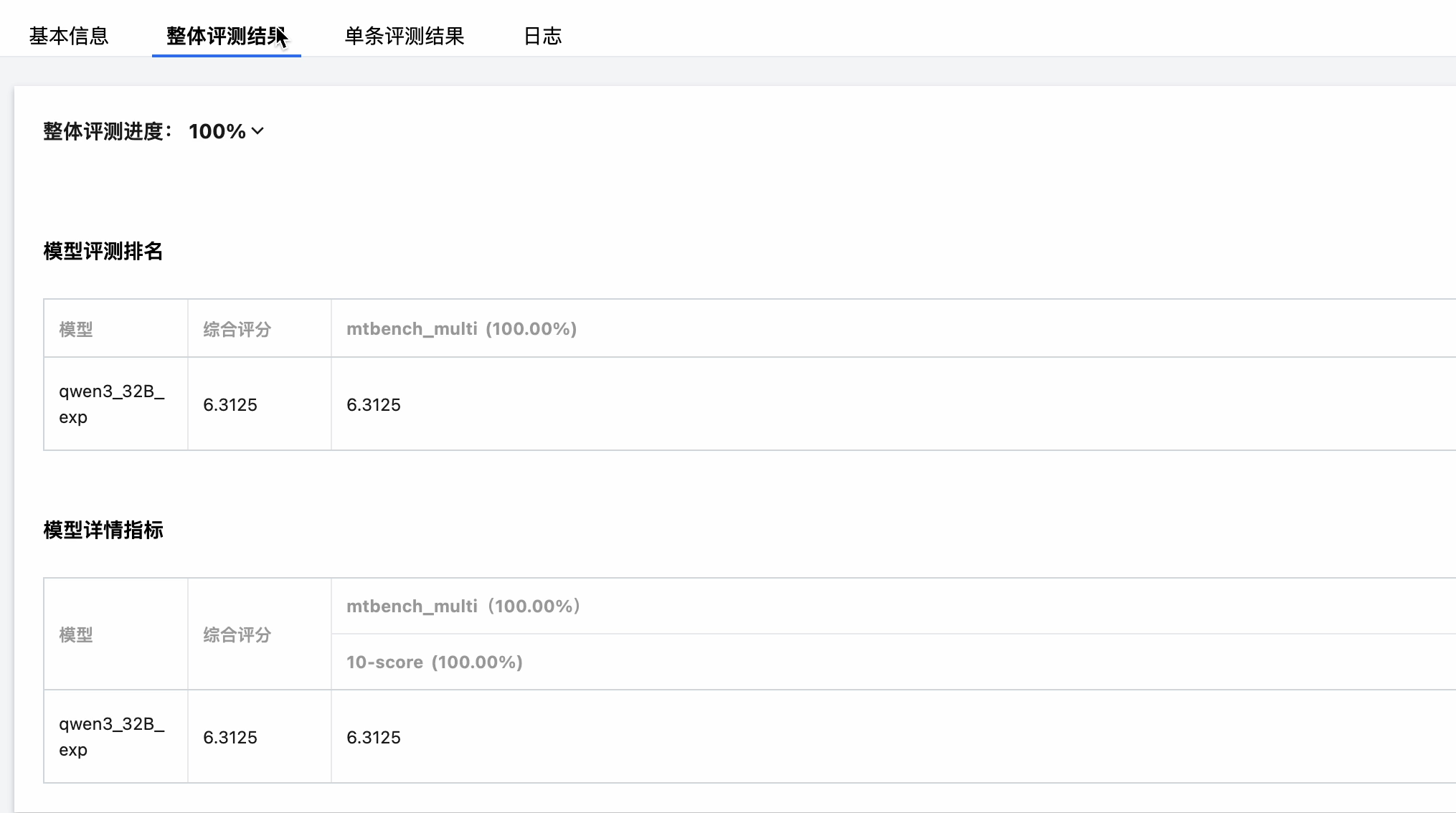
Task: Go to the 日志 tab
Action: [543, 36]
